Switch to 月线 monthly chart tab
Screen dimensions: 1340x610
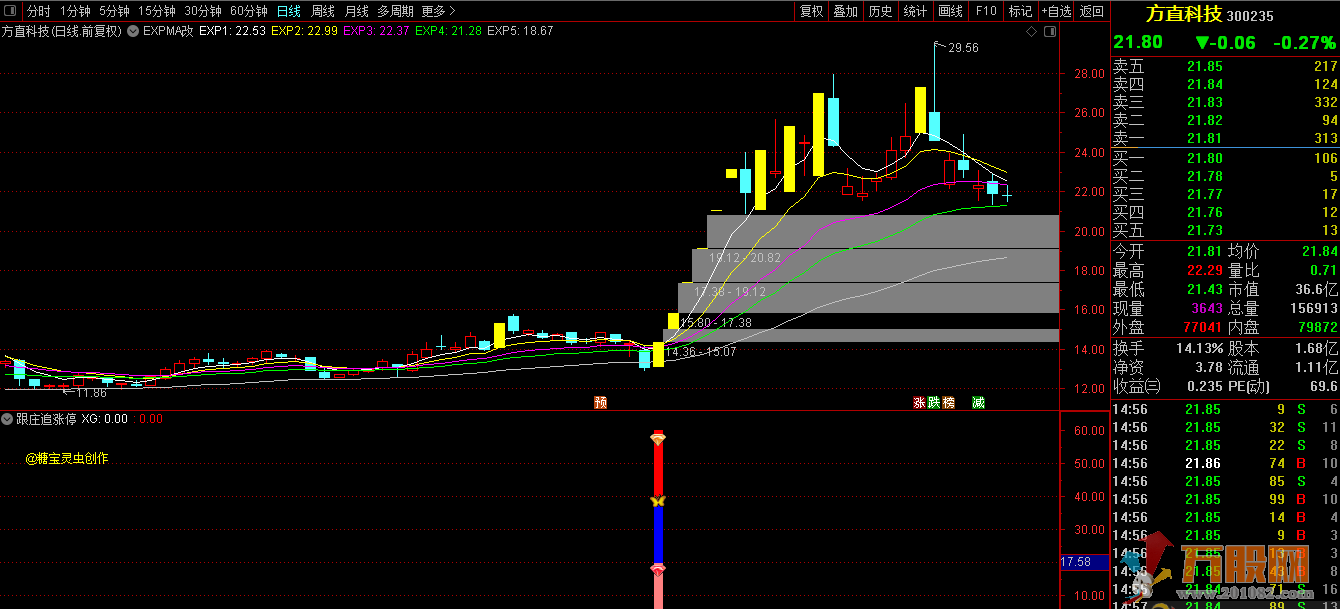point(356,11)
